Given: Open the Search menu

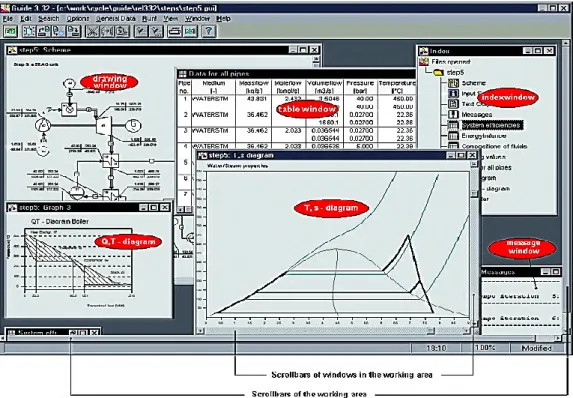Looking at the screenshot, I should coord(48,19).
